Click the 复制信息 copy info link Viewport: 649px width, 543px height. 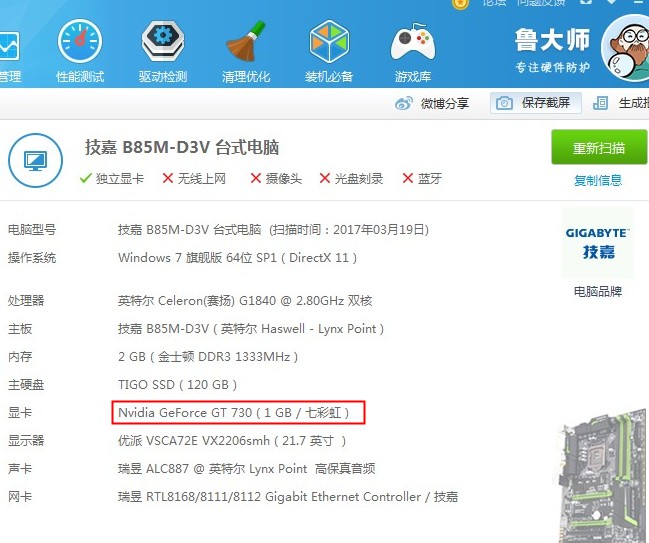598,180
